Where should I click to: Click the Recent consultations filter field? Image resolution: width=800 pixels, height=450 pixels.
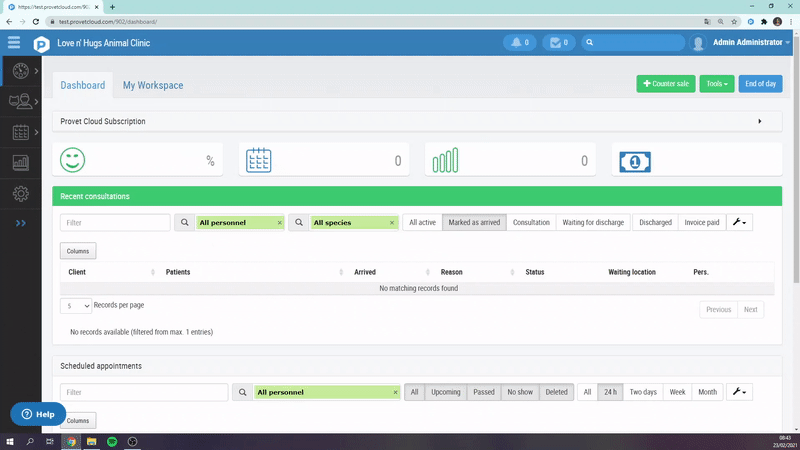point(115,222)
